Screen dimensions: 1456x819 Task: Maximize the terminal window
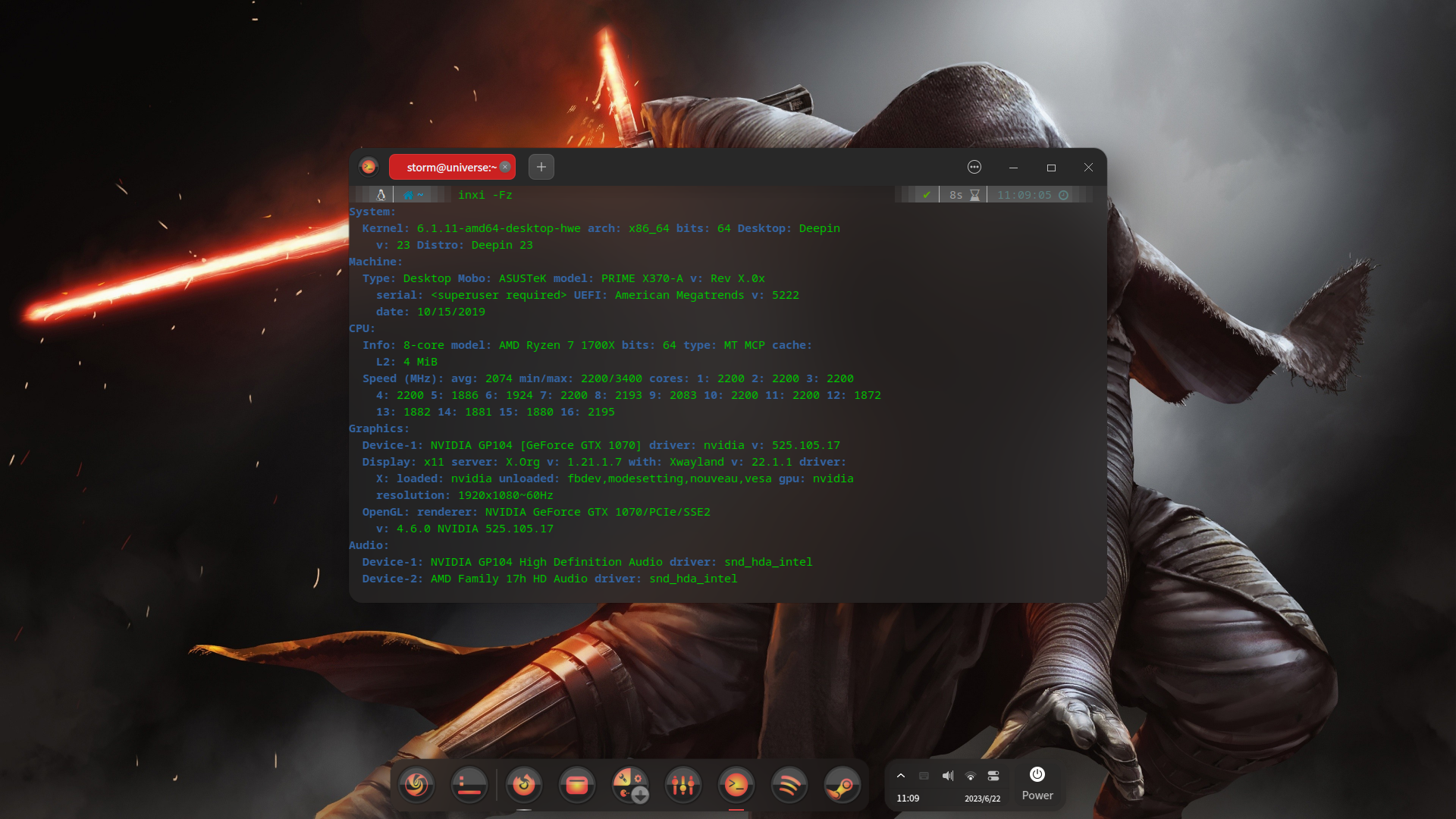(x=1051, y=167)
